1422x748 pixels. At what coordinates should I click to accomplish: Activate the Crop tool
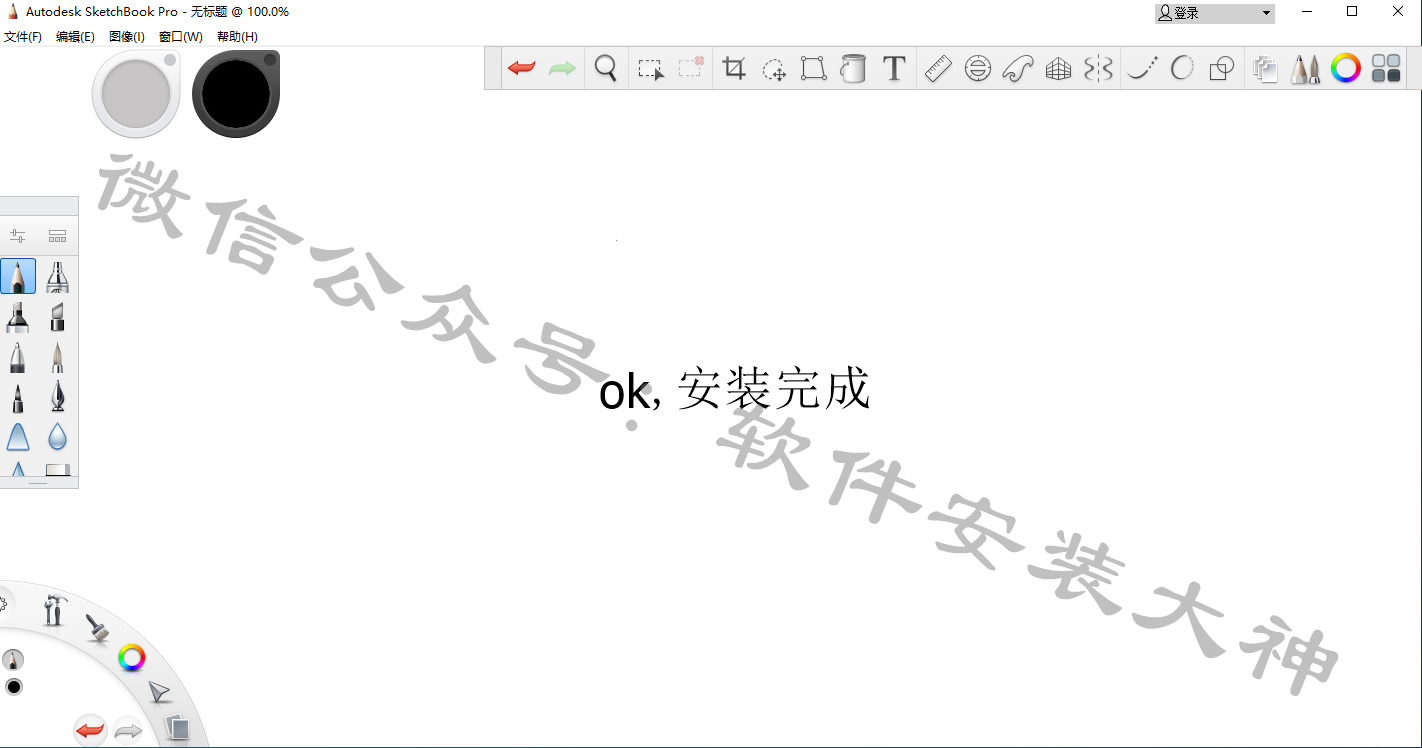pos(735,68)
